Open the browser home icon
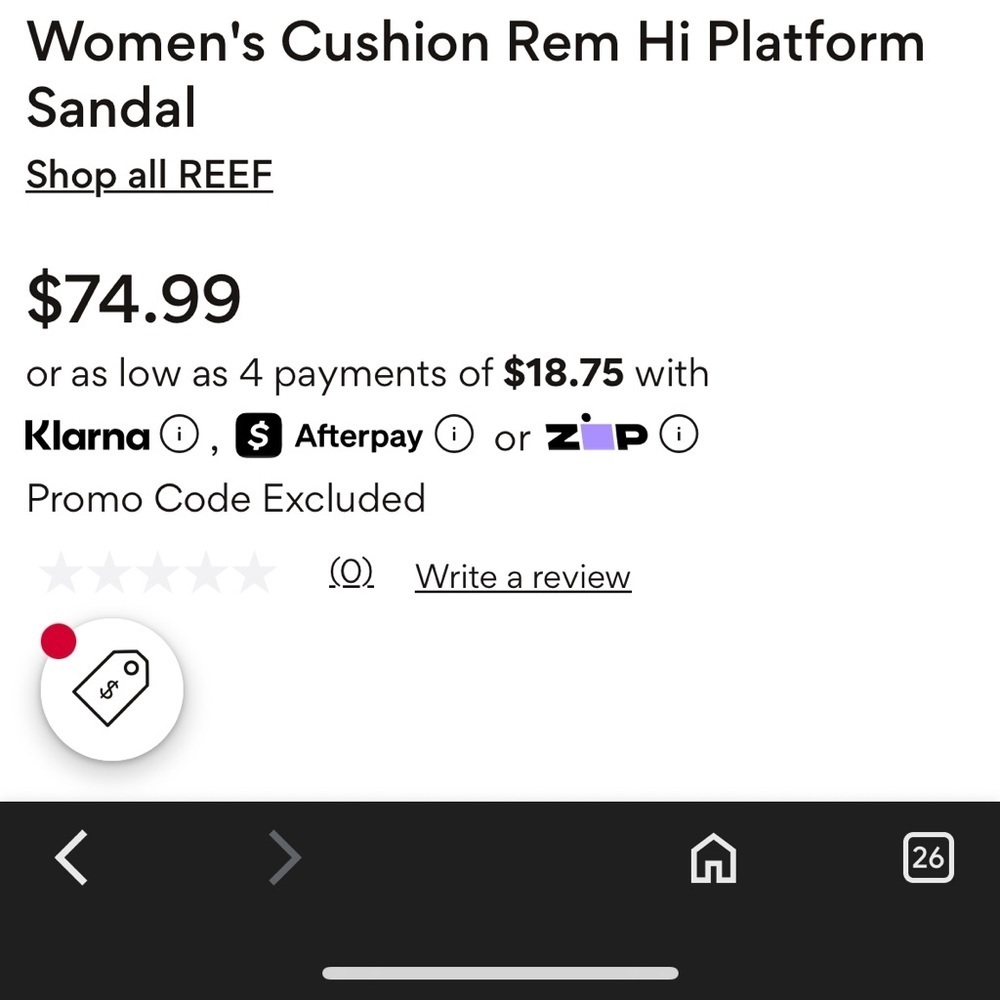Screen dimensions: 1000x1000 (x=713, y=858)
